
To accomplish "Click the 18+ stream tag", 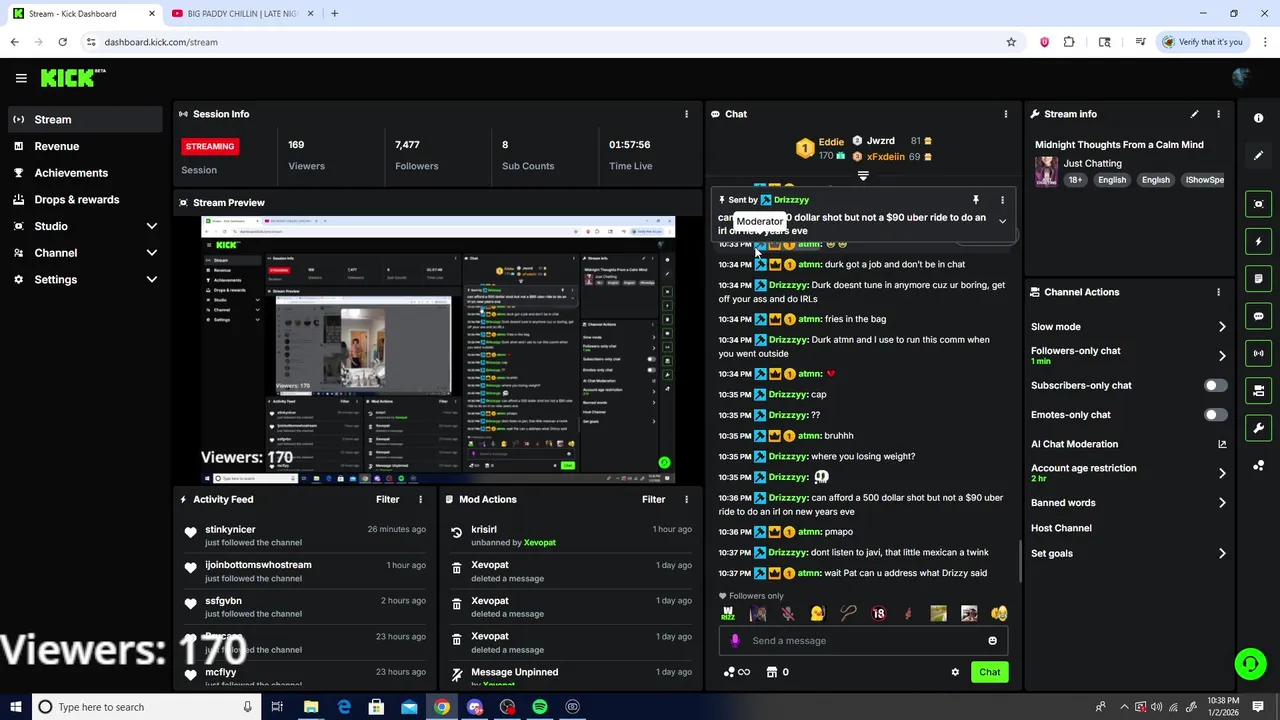I will click(1075, 180).
